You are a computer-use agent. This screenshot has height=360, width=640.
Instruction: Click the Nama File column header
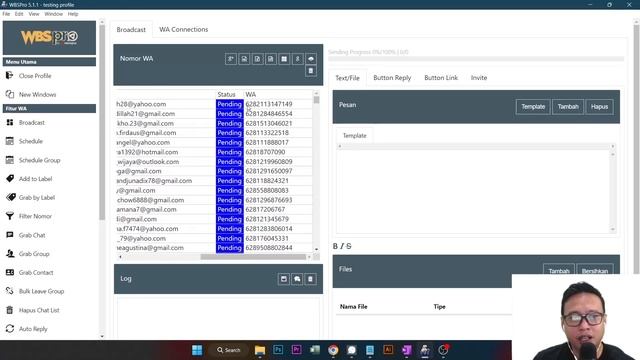pyautogui.click(x=353, y=307)
